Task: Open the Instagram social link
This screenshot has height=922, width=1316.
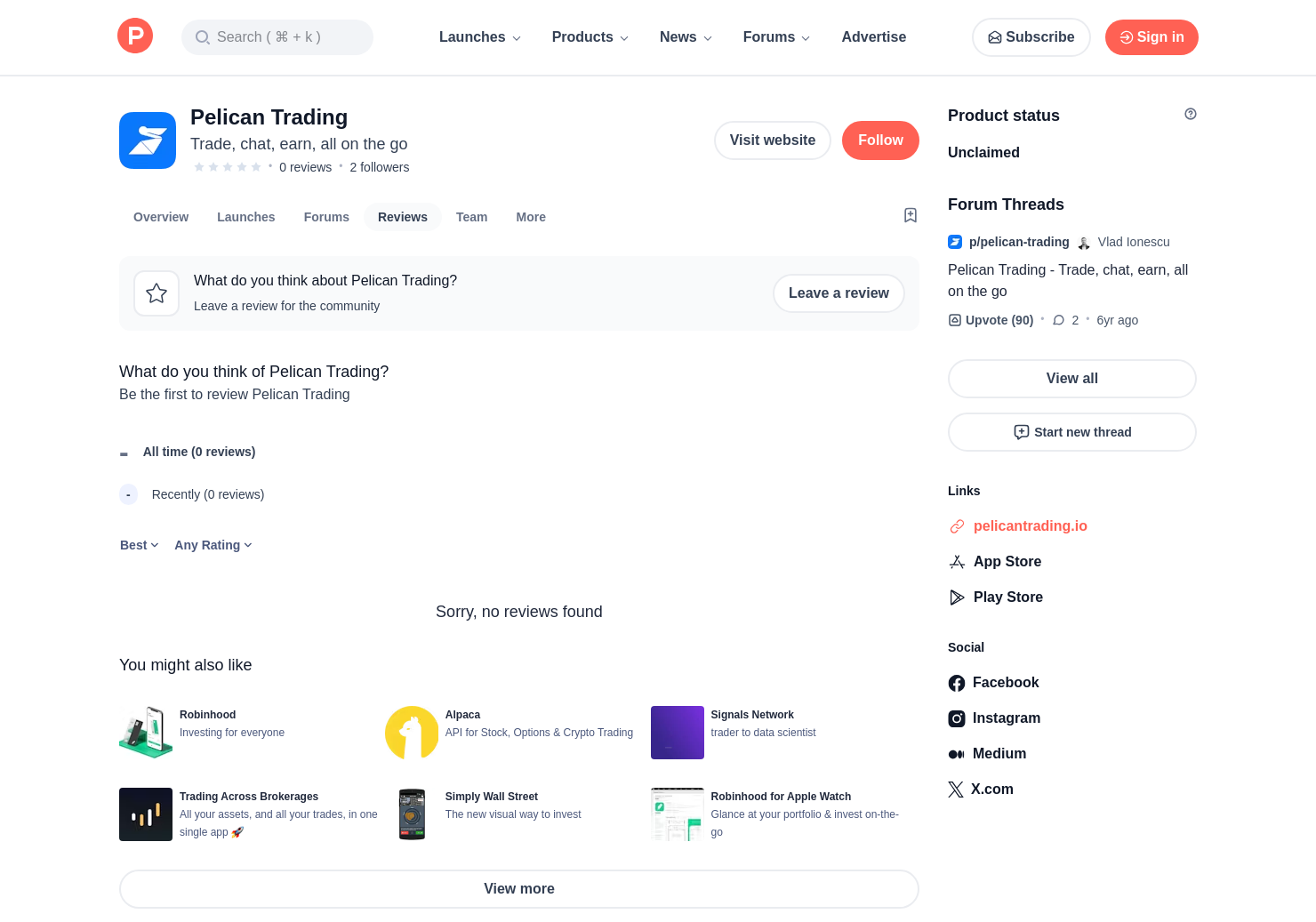Action: click(1006, 718)
